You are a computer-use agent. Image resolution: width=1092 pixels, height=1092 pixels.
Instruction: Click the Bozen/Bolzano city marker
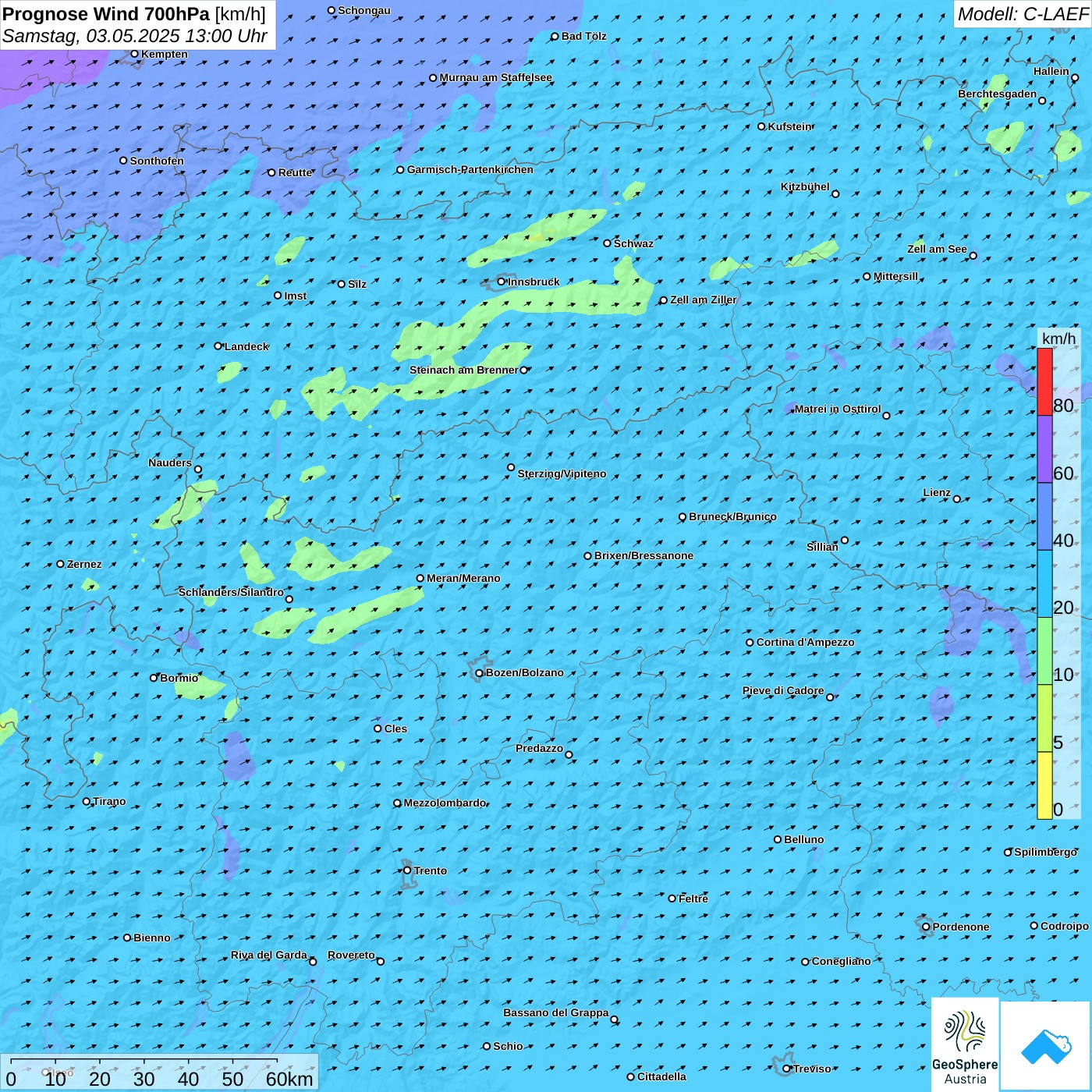[480, 673]
